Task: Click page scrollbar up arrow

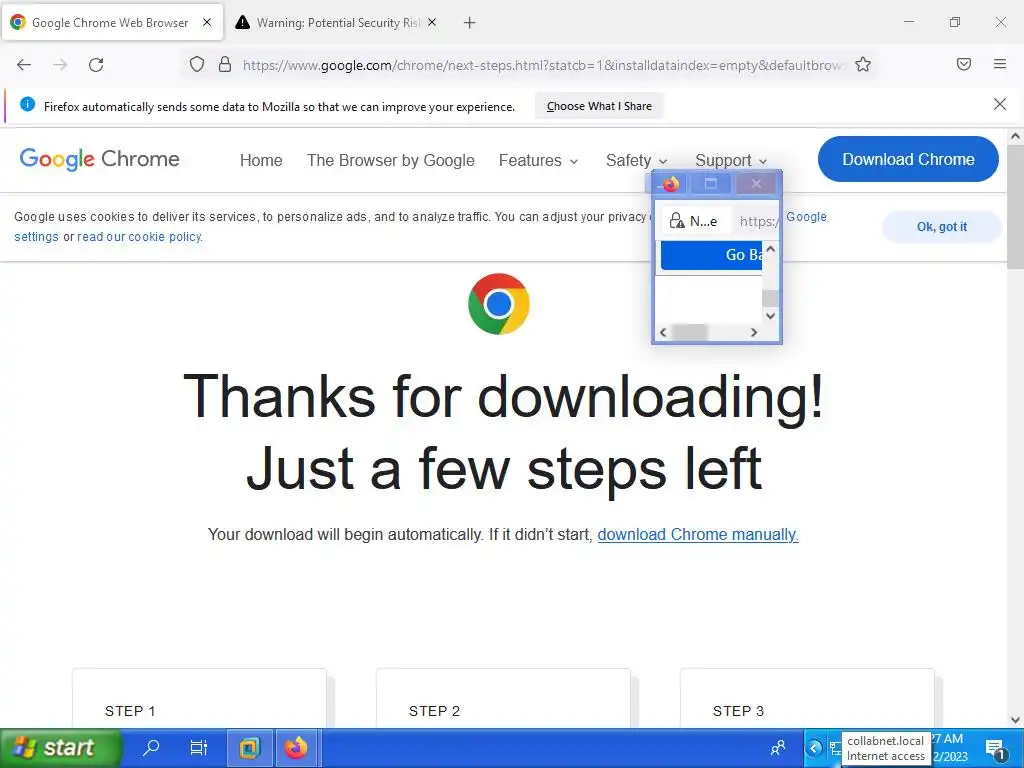Action: (1015, 136)
